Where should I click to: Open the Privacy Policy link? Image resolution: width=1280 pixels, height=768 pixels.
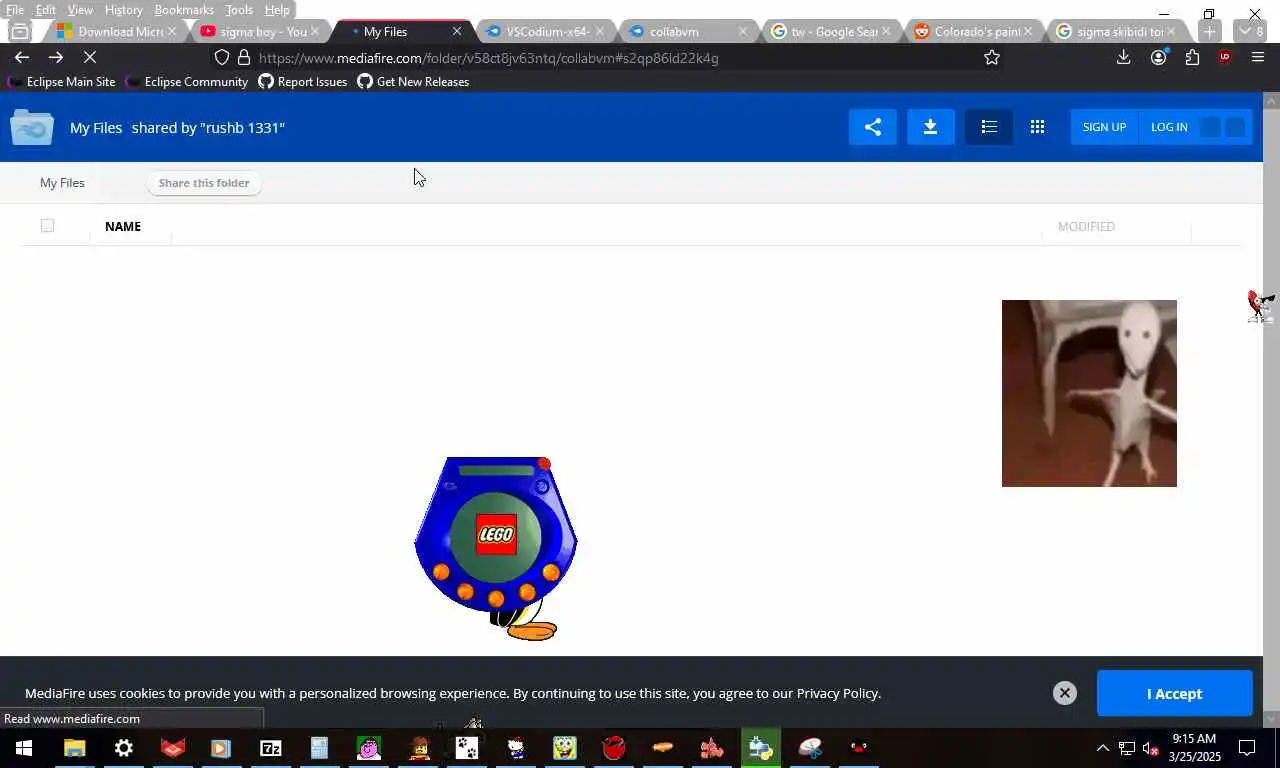[837, 693]
